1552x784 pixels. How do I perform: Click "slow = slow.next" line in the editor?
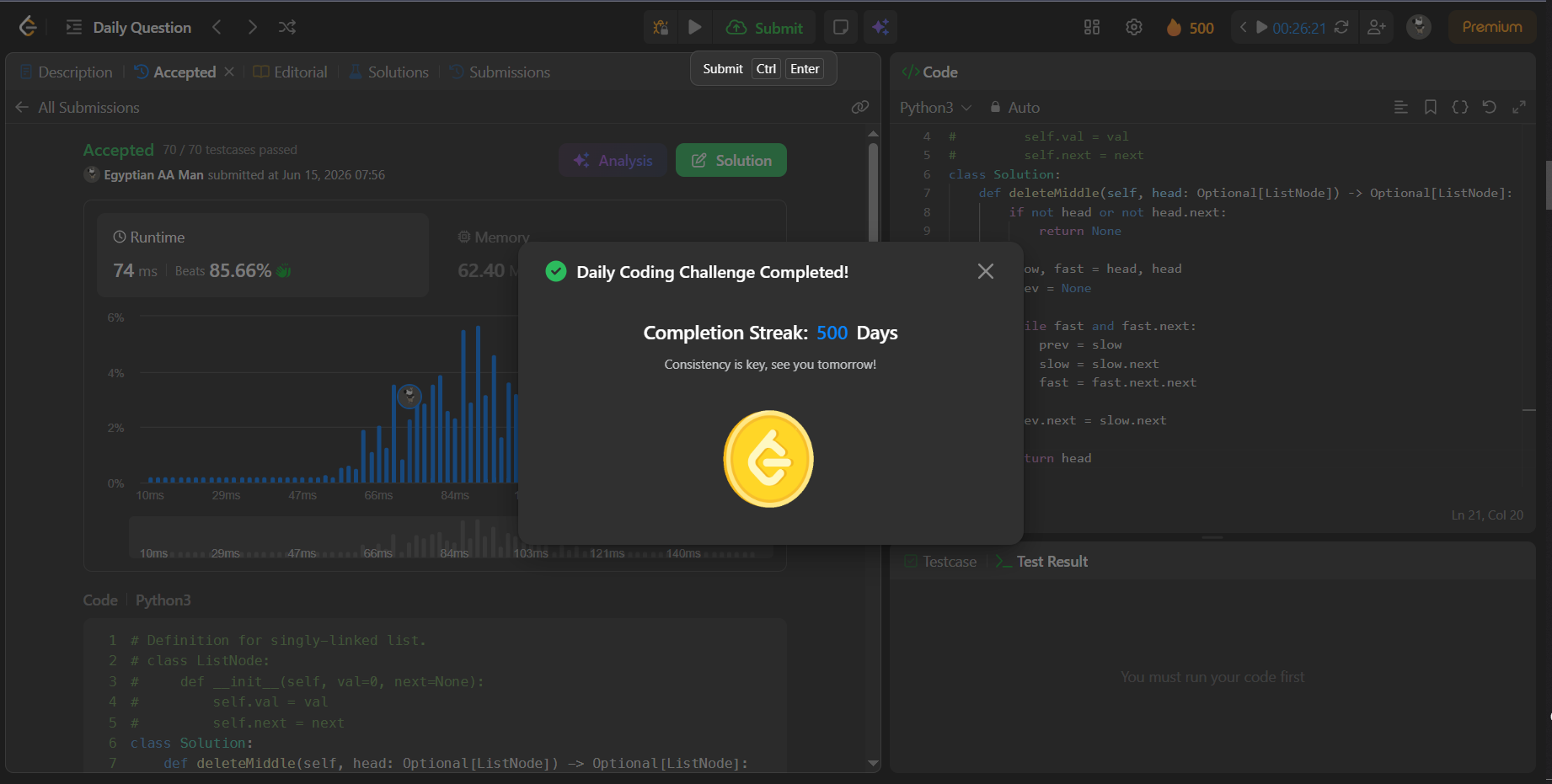1099,364
